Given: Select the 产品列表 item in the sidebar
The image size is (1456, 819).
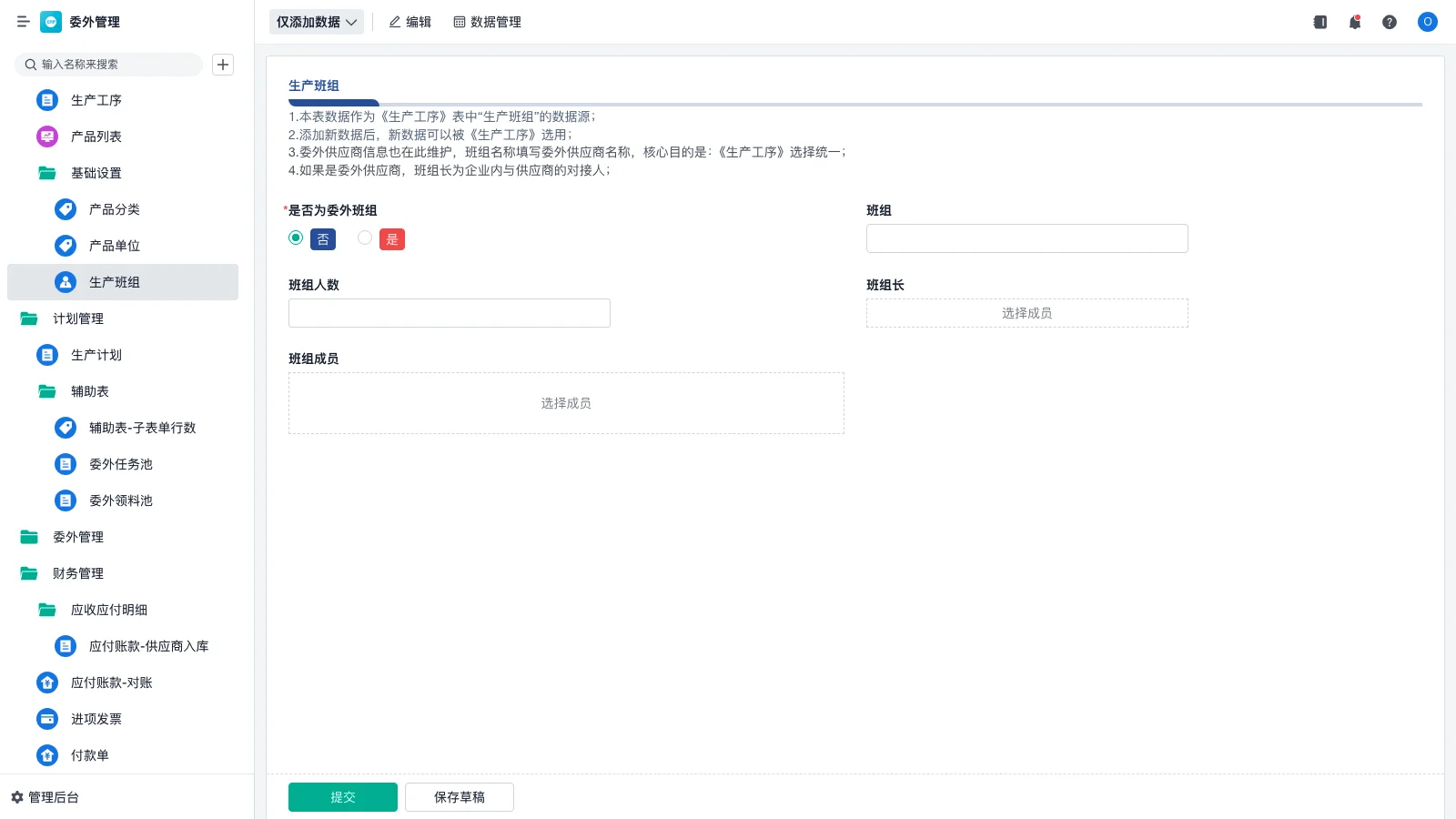Looking at the screenshot, I should 96,136.
